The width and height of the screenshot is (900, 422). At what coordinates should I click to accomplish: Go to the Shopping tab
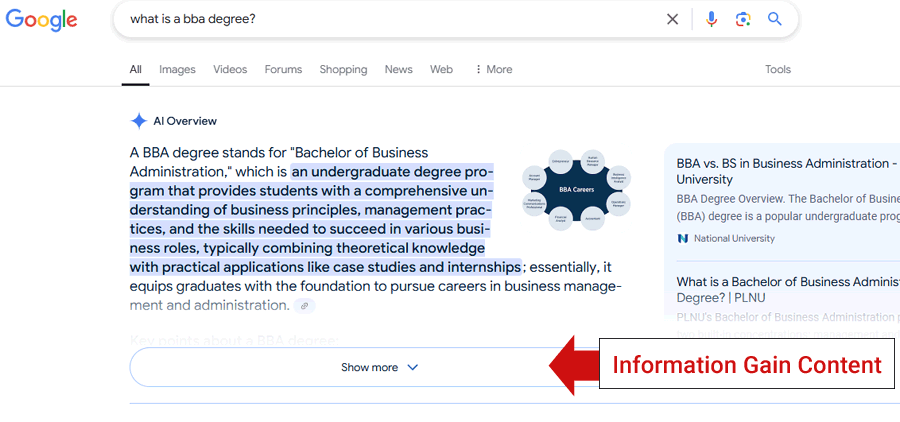(x=343, y=69)
